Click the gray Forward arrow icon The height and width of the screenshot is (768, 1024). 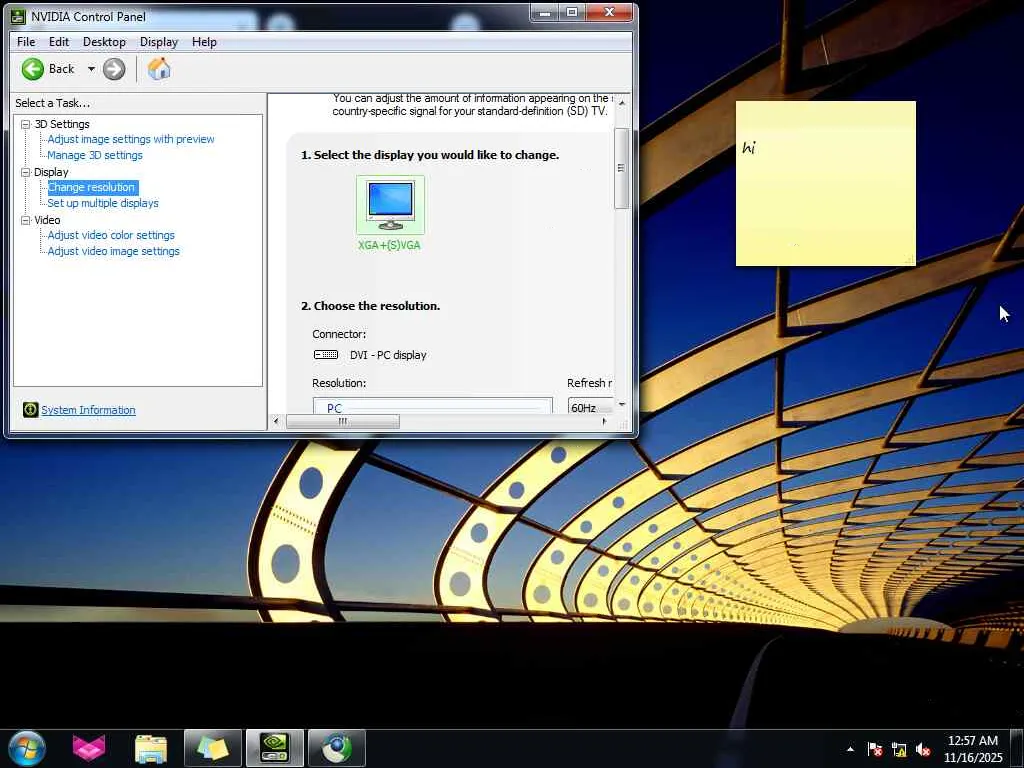coord(114,69)
